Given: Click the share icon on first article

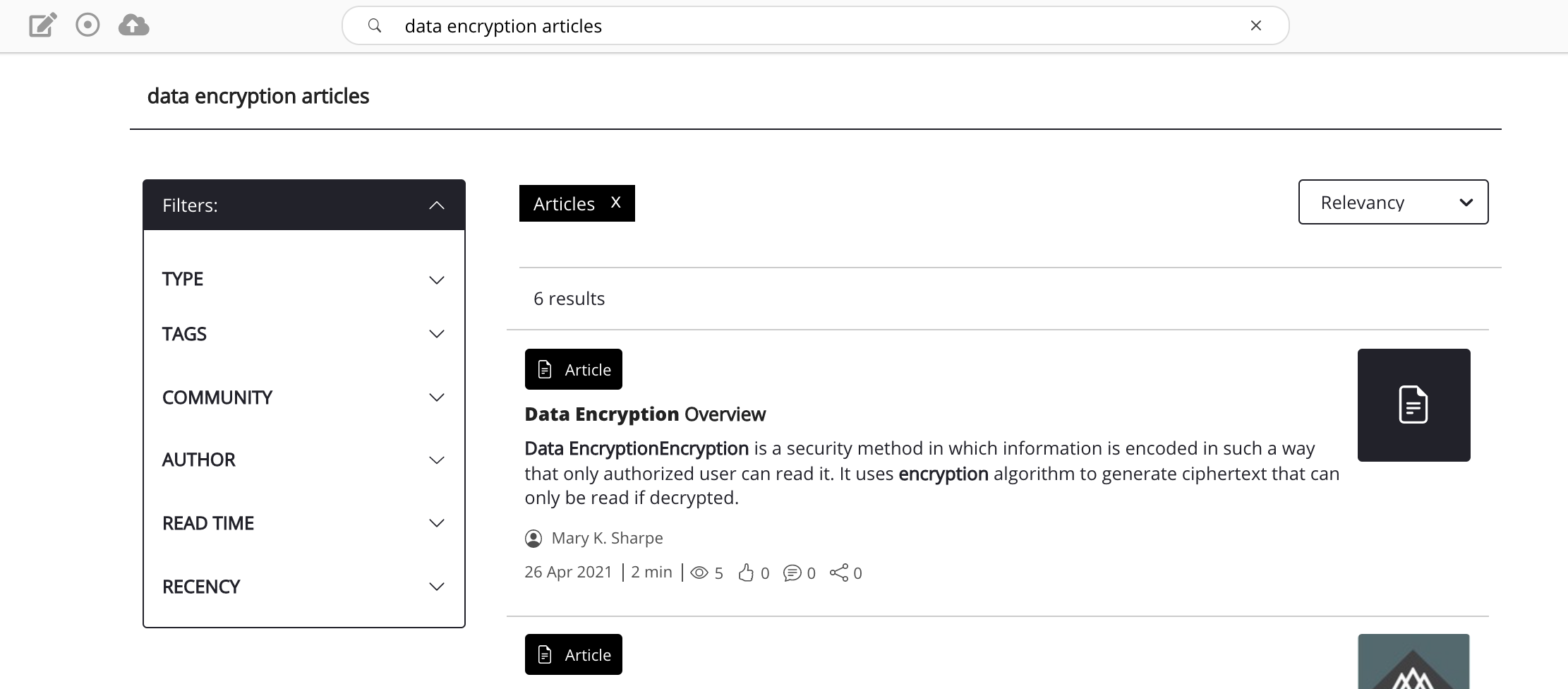Looking at the screenshot, I should point(839,573).
